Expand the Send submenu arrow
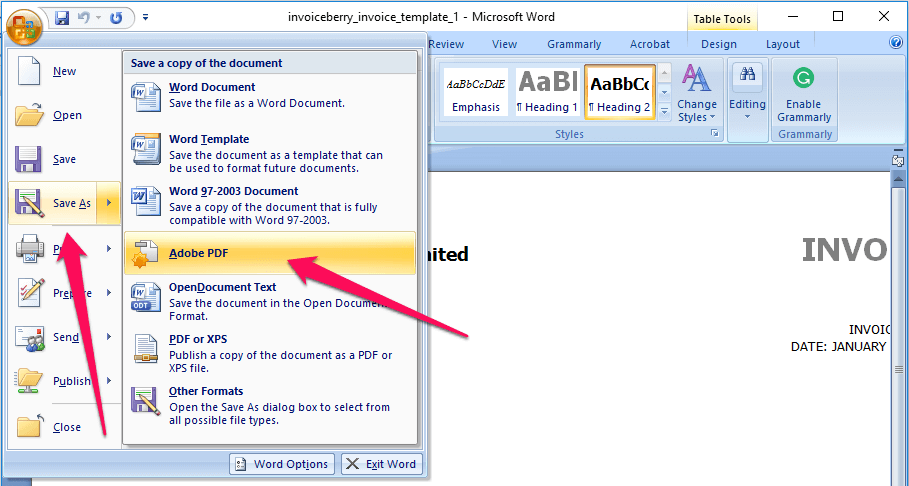909x486 pixels. click(109, 337)
